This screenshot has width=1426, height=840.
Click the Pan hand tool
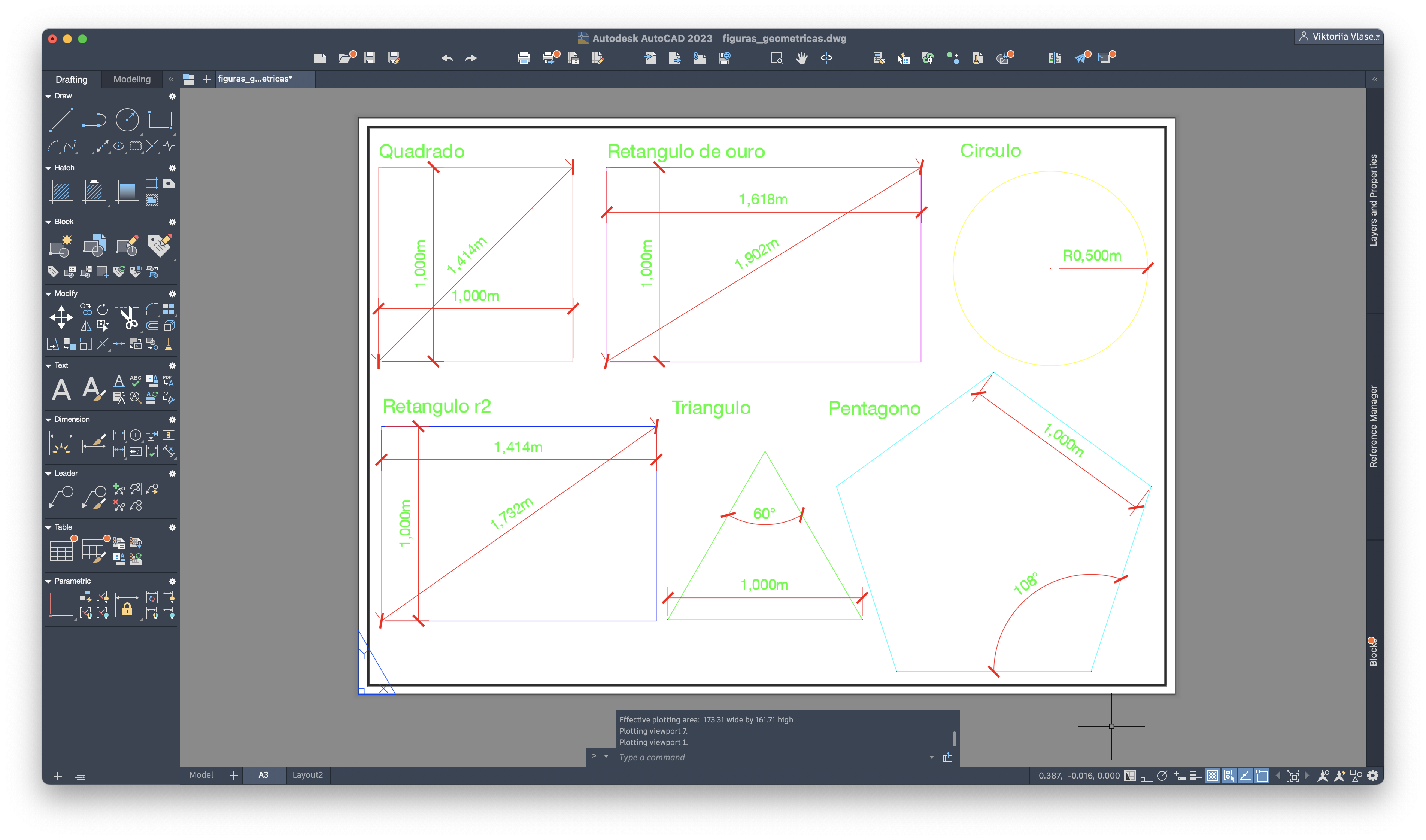tap(802, 58)
